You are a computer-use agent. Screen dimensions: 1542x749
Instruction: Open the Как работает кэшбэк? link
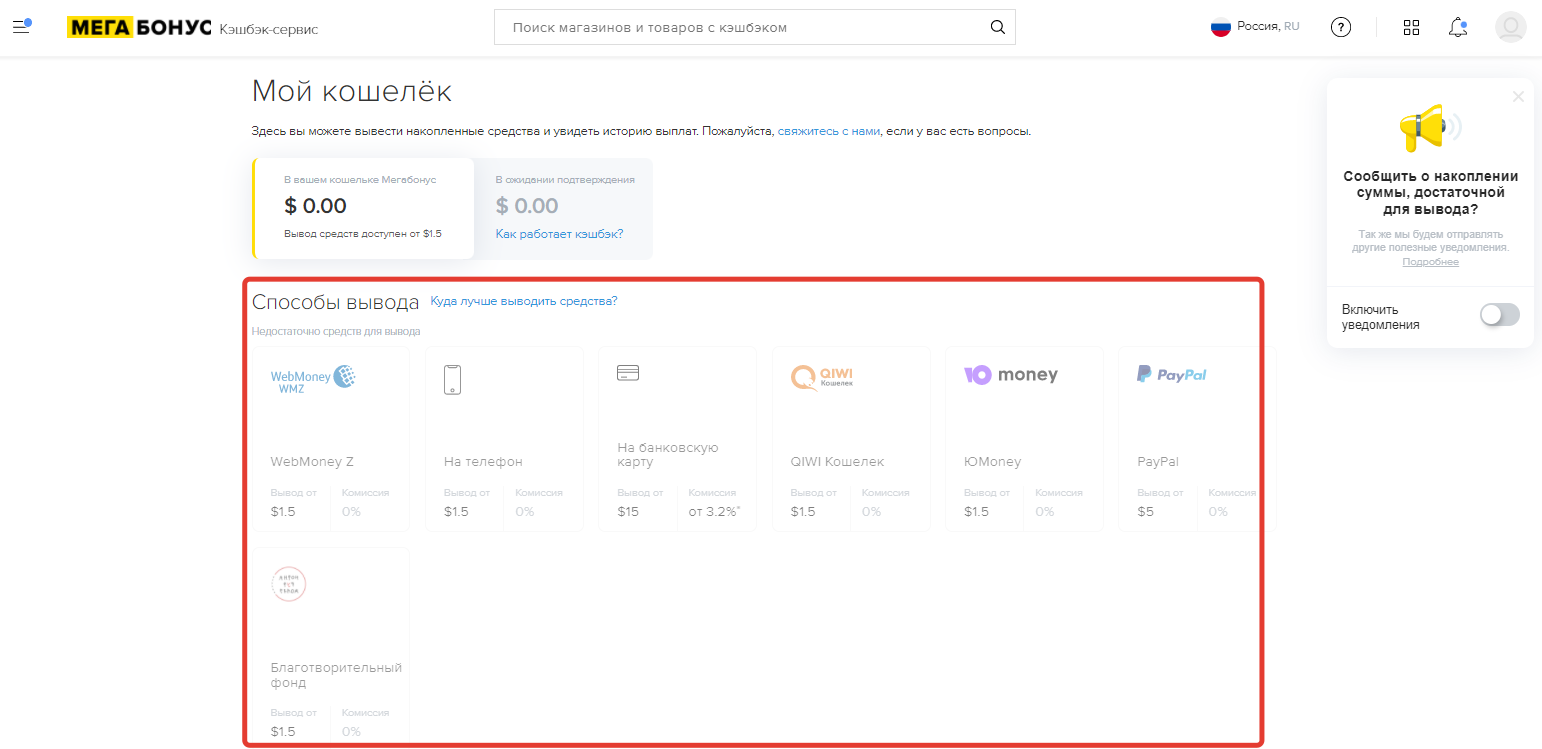tap(559, 234)
